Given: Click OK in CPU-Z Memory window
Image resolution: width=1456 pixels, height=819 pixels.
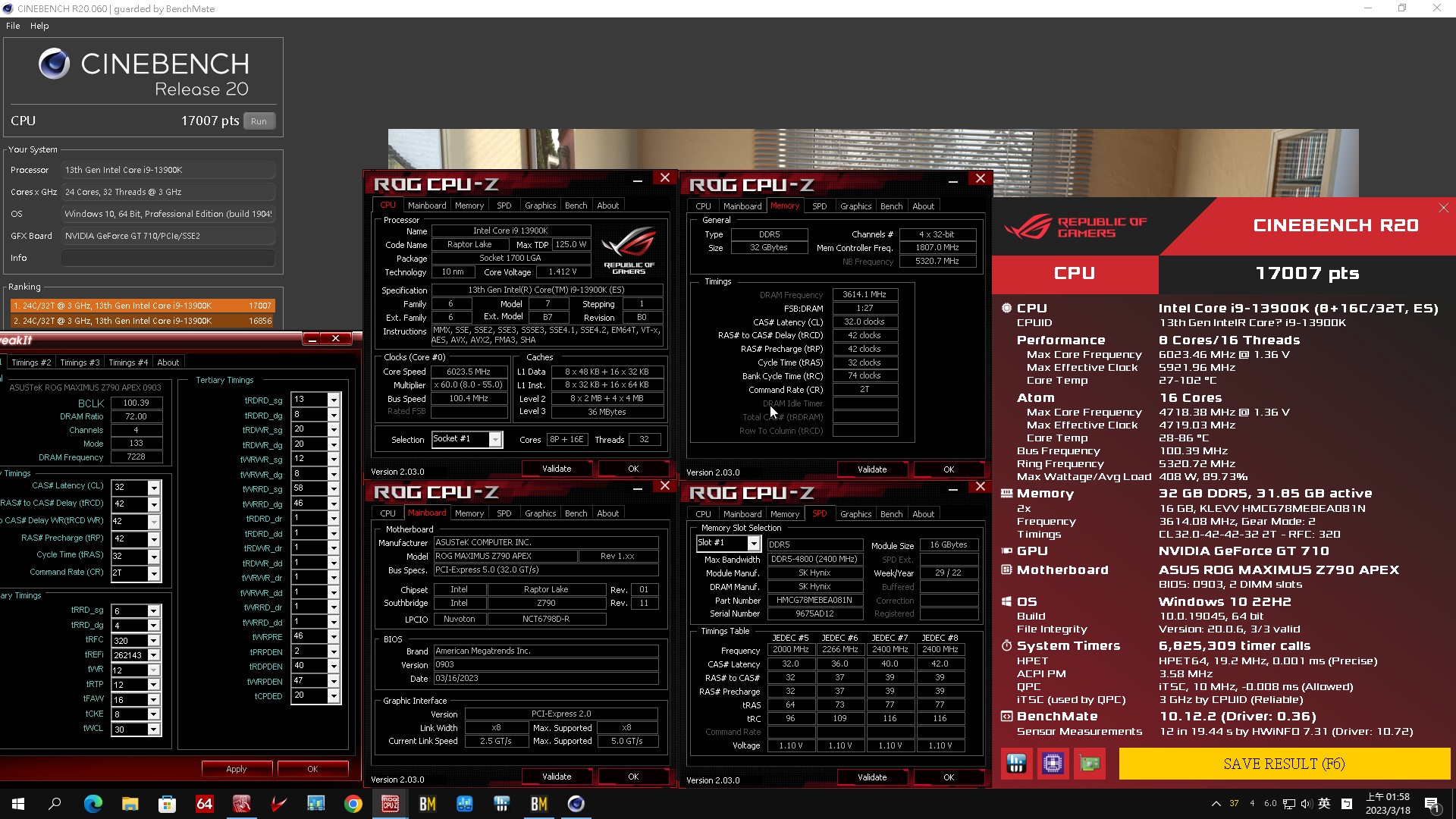Looking at the screenshot, I should 949,469.
